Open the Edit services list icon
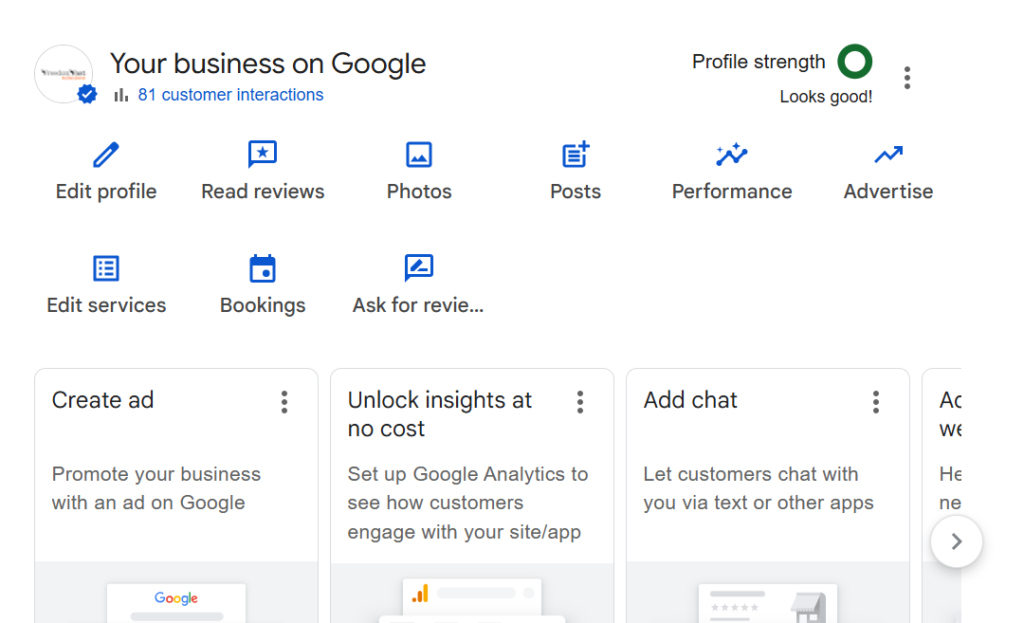Viewport: 1024px width, 623px height. point(106,268)
